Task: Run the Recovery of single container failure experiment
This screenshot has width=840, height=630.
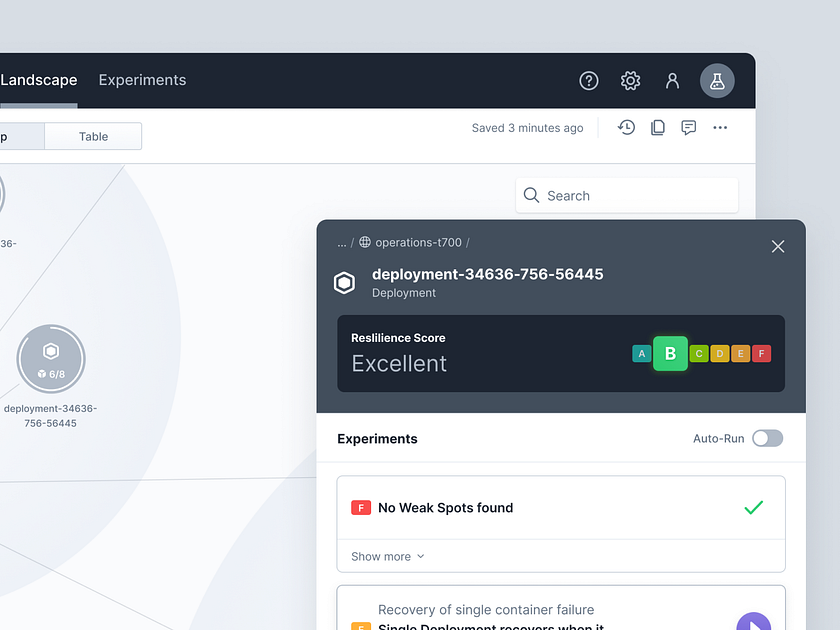Action: 753,622
